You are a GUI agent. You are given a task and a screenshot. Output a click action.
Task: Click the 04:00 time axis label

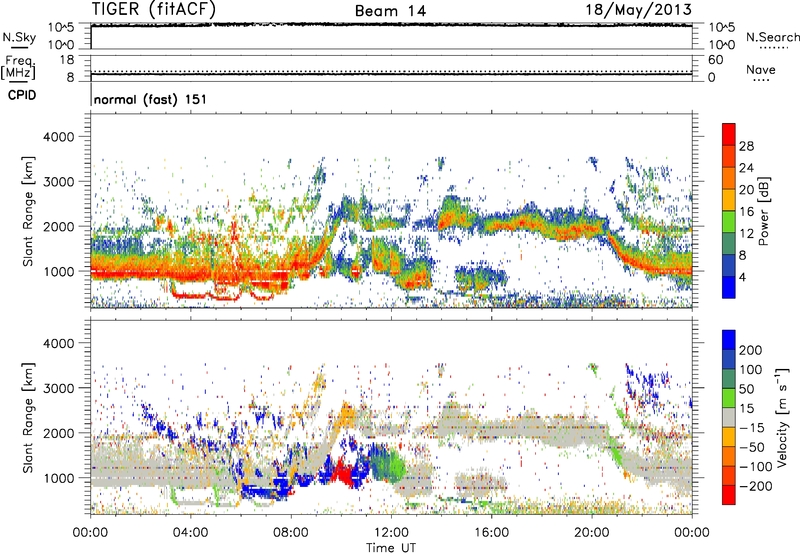(x=190, y=533)
